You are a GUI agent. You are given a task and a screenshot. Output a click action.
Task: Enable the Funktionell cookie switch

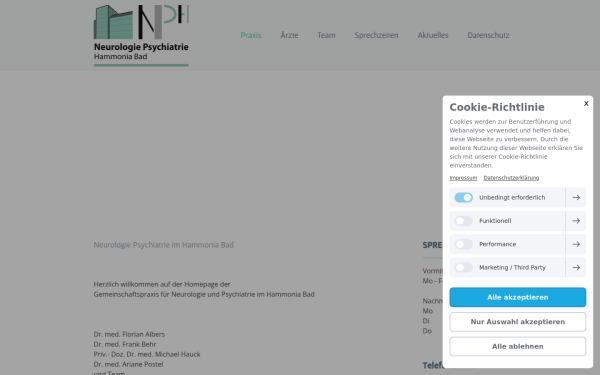pyautogui.click(x=463, y=221)
